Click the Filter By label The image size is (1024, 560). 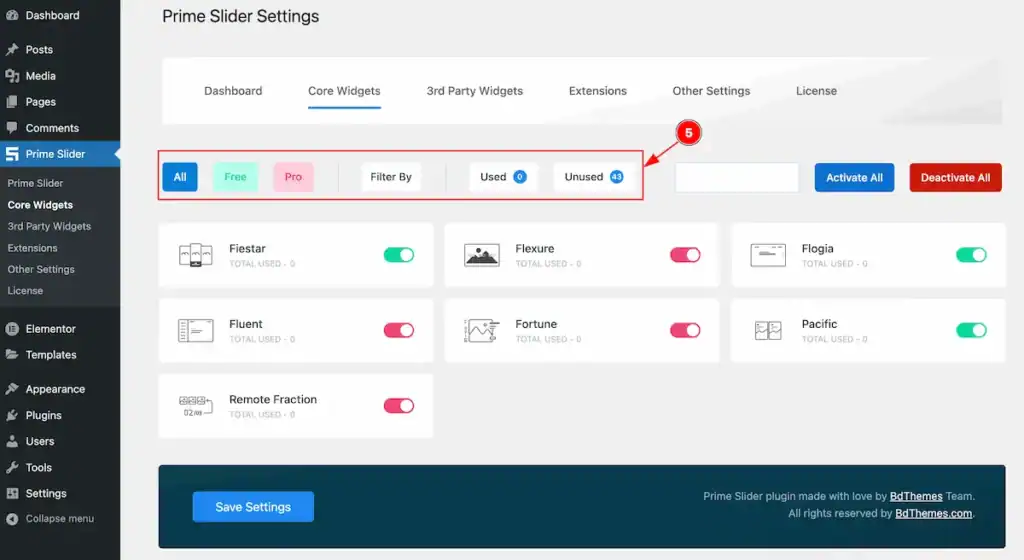[391, 177]
